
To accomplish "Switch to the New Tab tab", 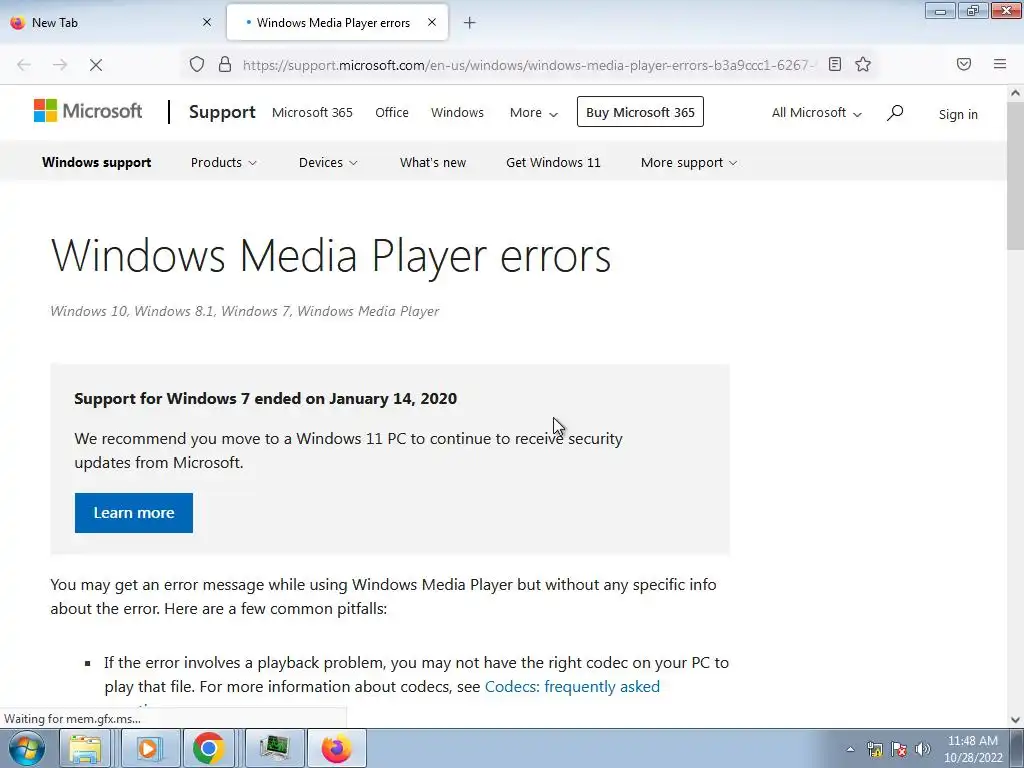I will pyautogui.click(x=111, y=23).
